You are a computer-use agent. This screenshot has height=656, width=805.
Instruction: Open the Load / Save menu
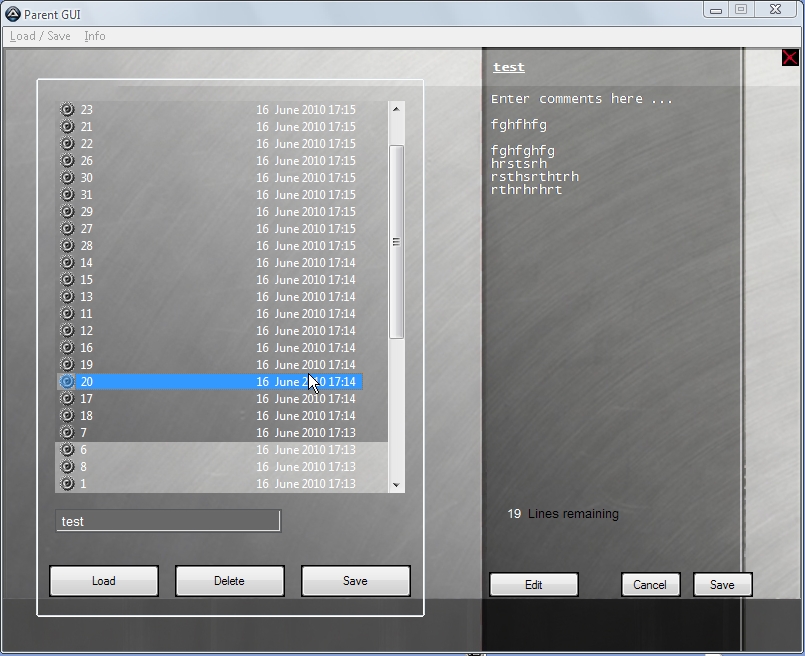coord(40,36)
